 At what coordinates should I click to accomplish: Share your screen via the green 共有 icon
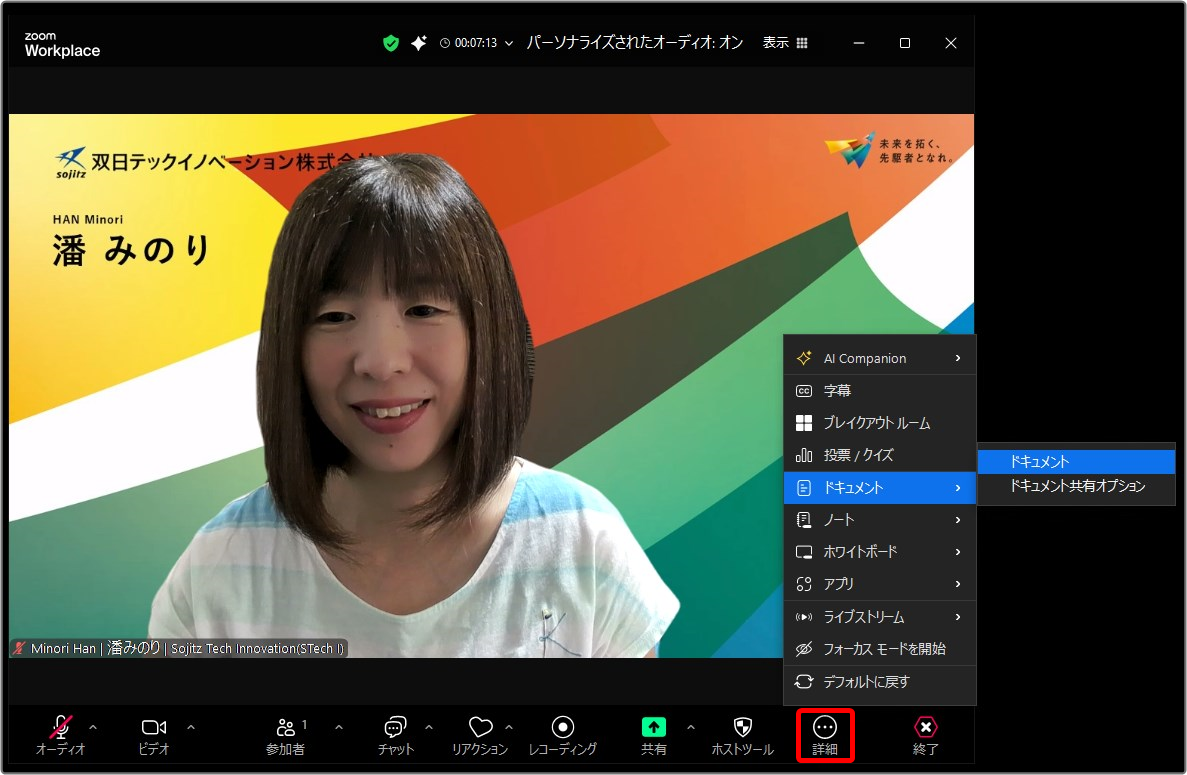click(652, 735)
